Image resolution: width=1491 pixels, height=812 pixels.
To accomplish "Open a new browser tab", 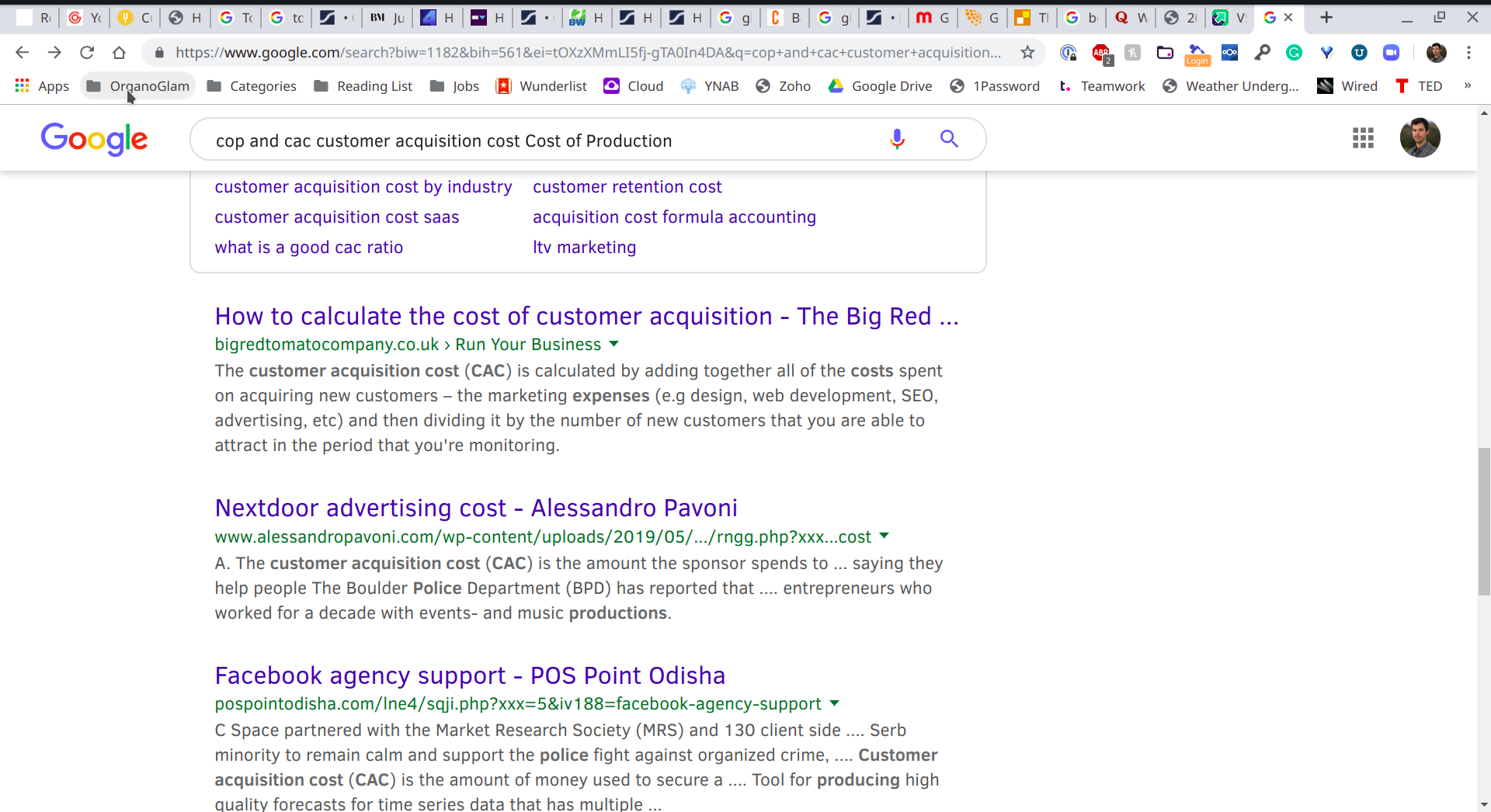I will tap(1326, 17).
